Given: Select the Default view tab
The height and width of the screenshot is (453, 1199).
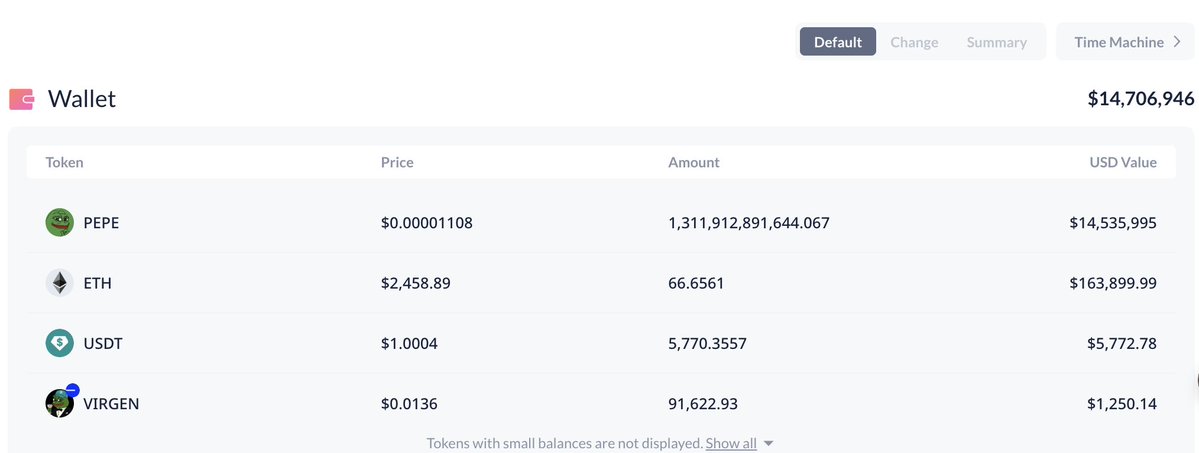Looking at the screenshot, I should 838,42.
